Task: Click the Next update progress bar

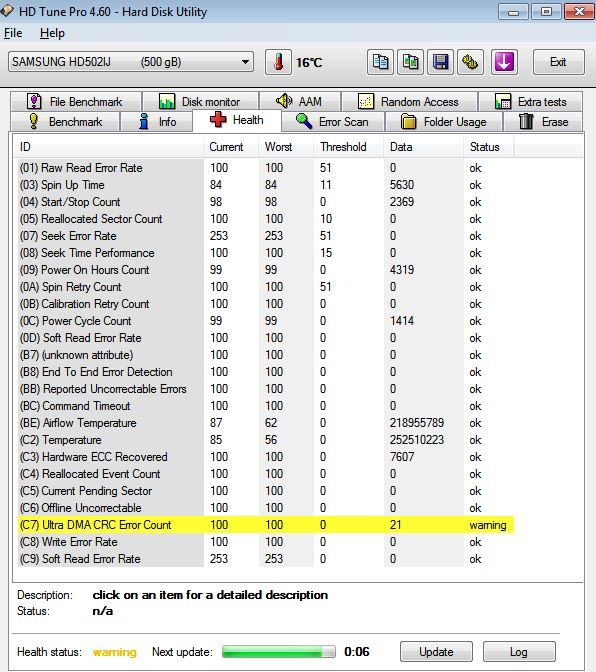Action: tap(279, 651)
